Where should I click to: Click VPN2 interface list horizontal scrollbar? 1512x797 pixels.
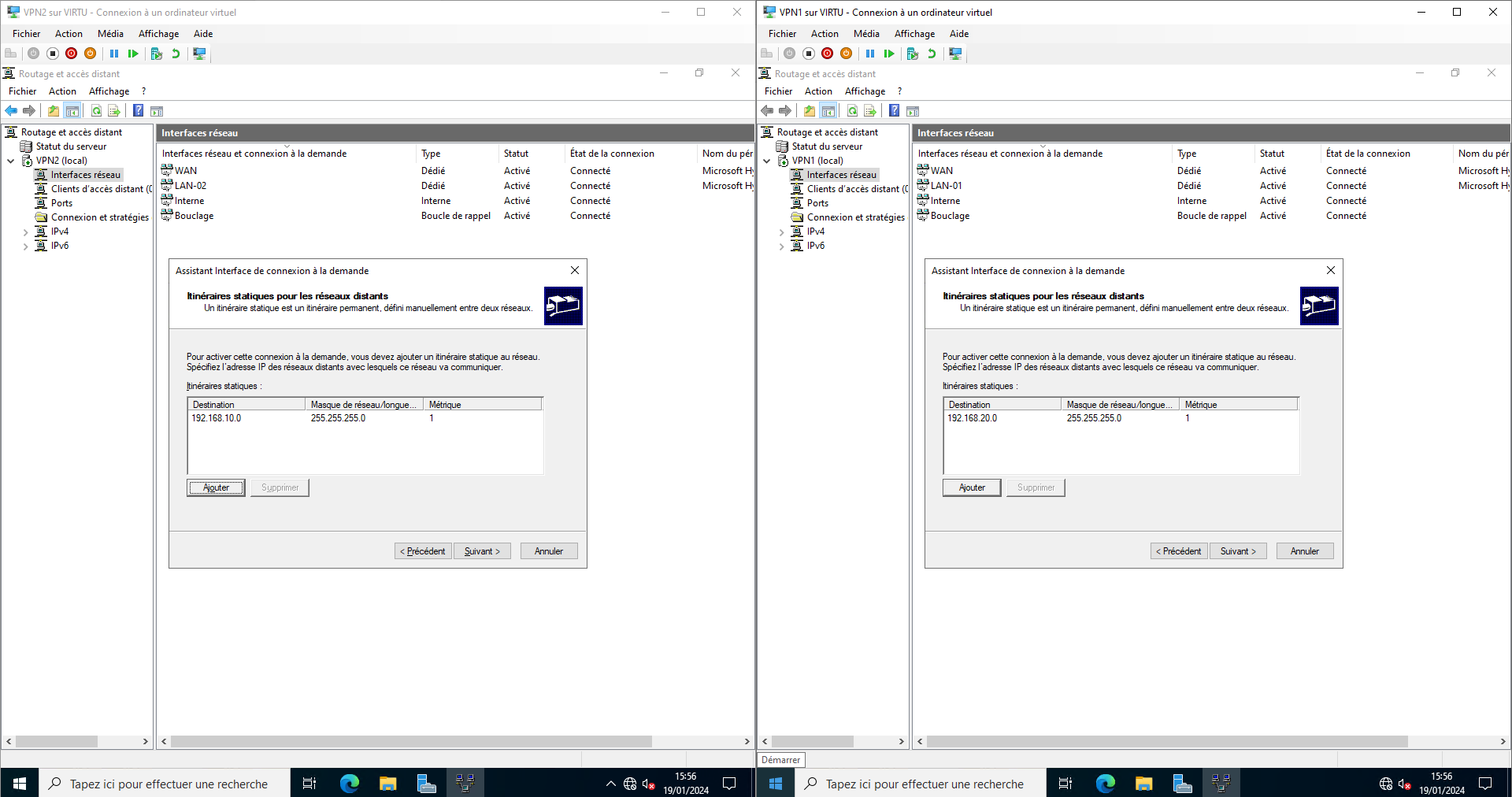coord(411,741)
